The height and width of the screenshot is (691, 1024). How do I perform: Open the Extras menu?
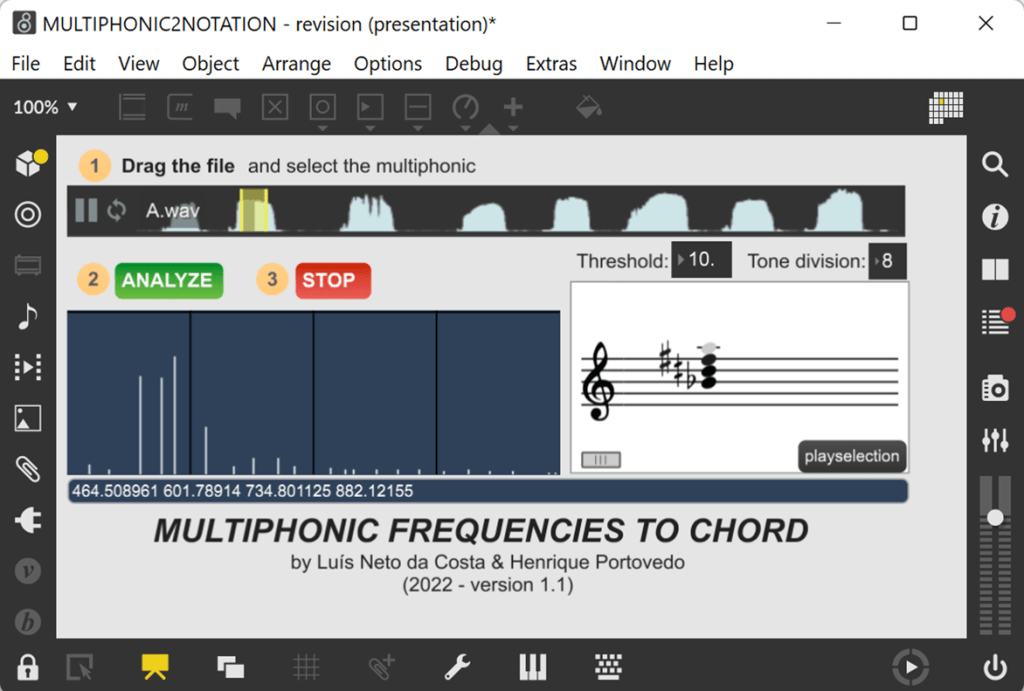pyautogui.click(x=550, y=63)
